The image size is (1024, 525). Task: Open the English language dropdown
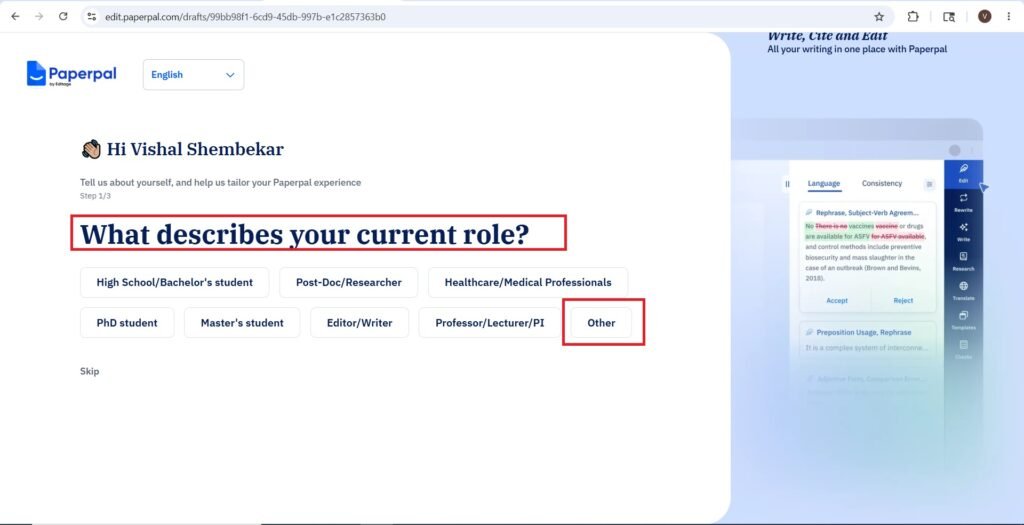click(193, 74)
